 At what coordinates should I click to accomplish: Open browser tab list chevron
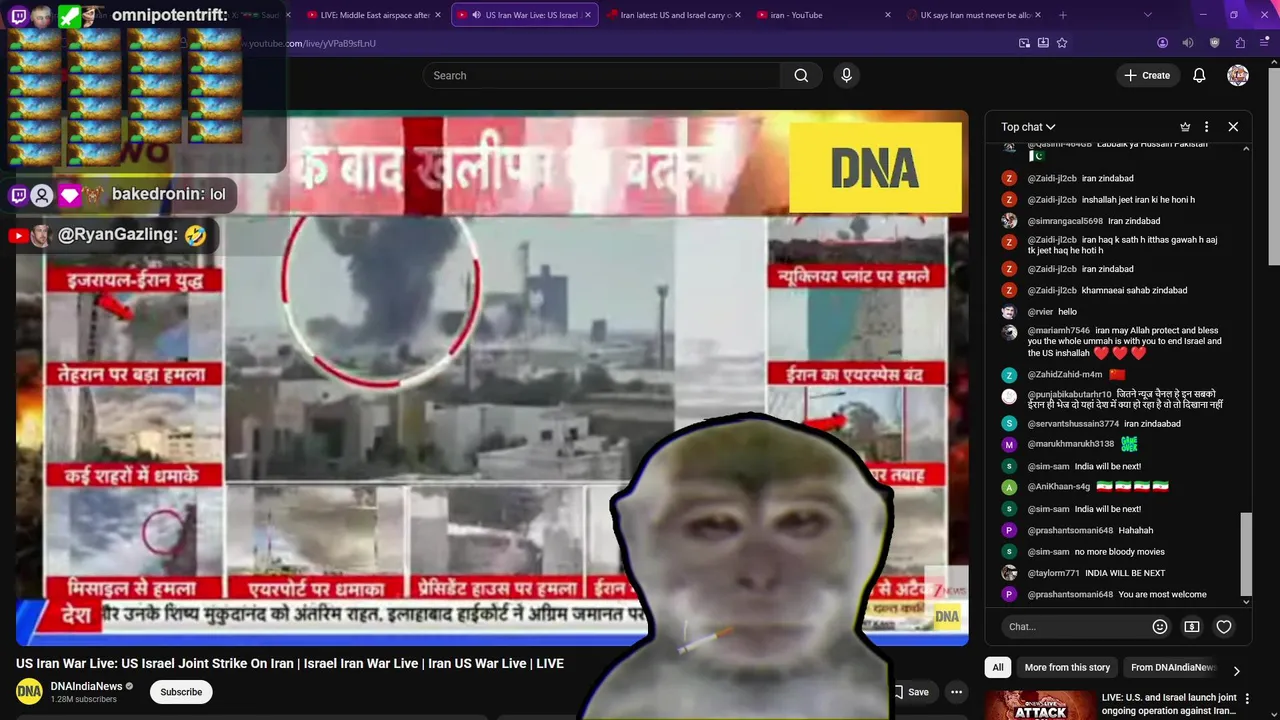tap(1147, 15)
